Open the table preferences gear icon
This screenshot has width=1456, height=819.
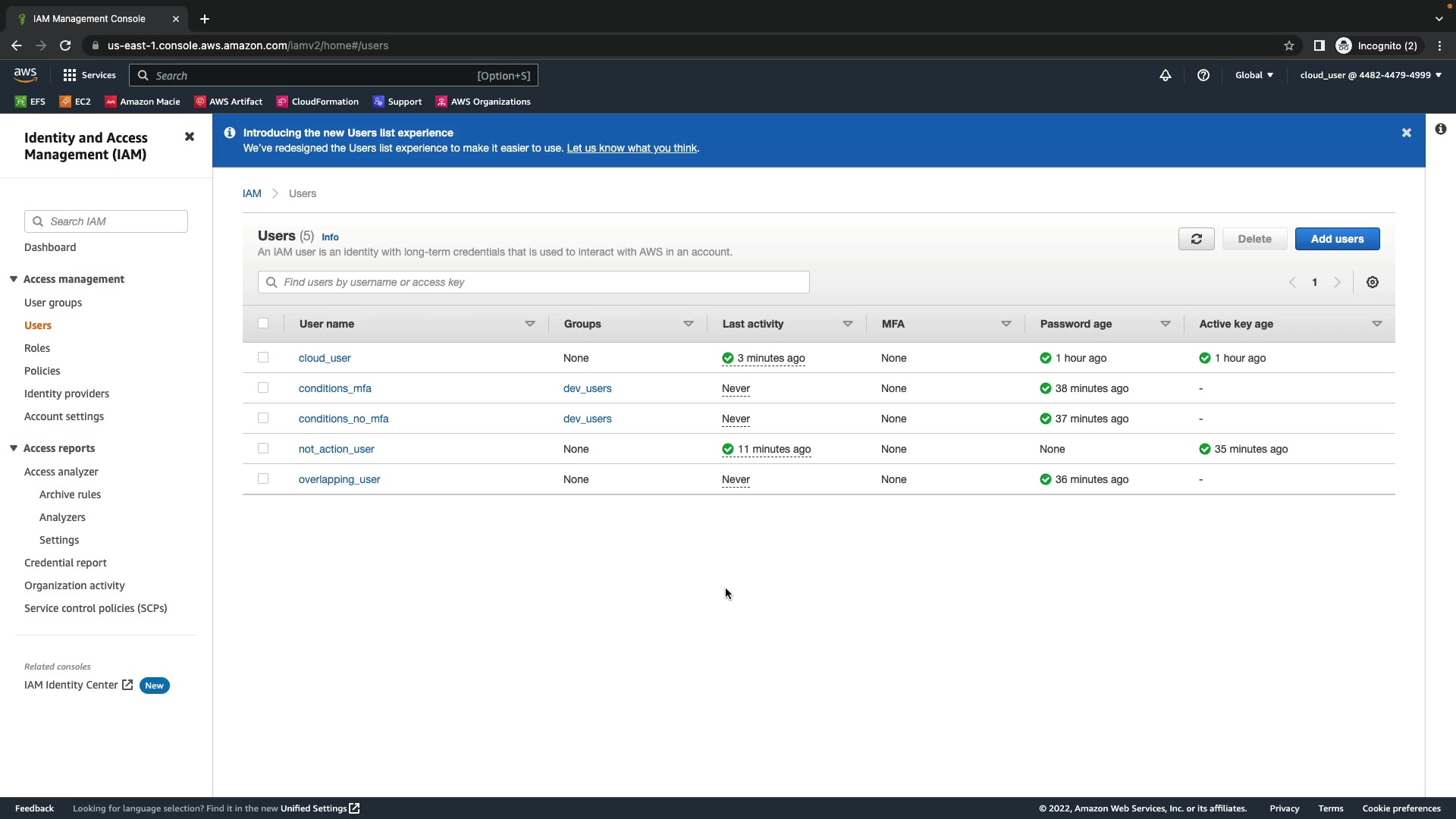[1372, 282]
